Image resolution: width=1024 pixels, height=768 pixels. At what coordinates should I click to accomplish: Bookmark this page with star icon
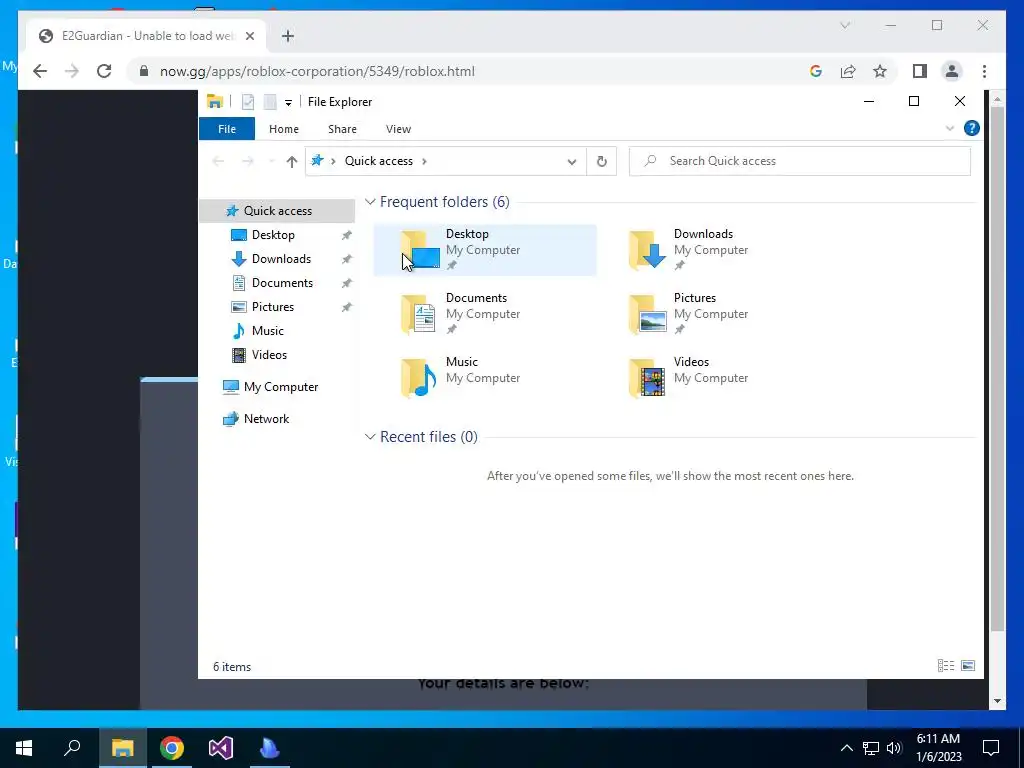[880, 71]
